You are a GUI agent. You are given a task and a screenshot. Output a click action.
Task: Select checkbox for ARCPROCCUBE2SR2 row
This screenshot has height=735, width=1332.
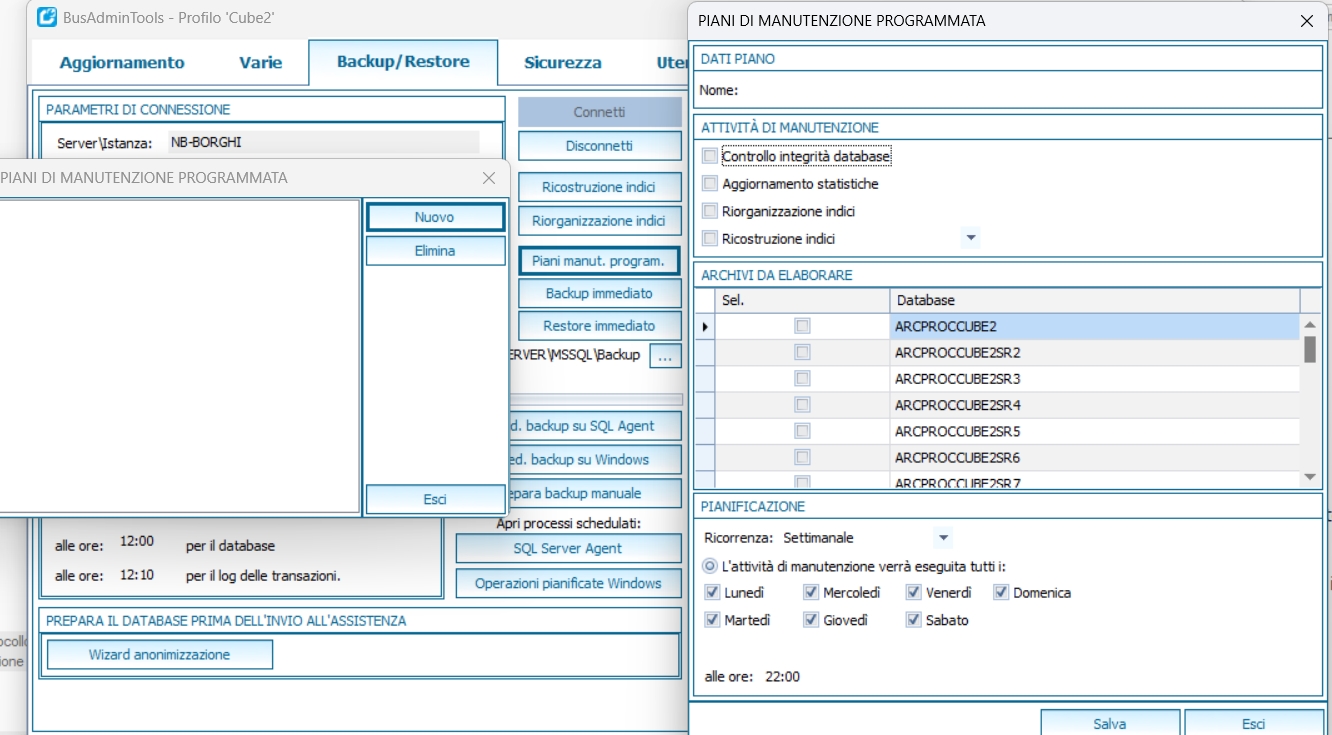(802, 352)
